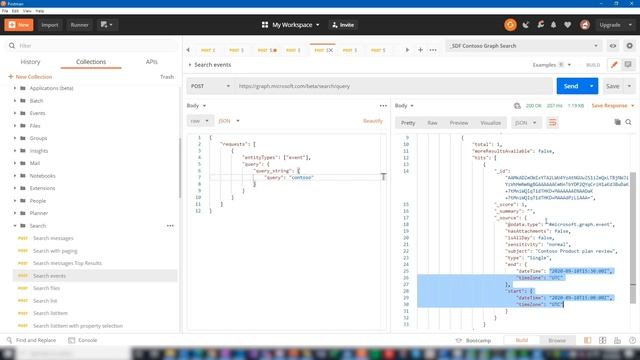The width and height of the screenshot is (640, 360).
Task: Click the request URL field
Action: click(393, 86)
